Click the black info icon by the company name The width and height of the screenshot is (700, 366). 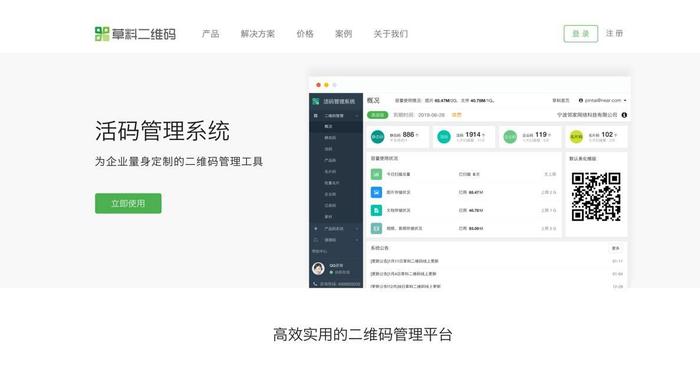[x=624, y=115]
